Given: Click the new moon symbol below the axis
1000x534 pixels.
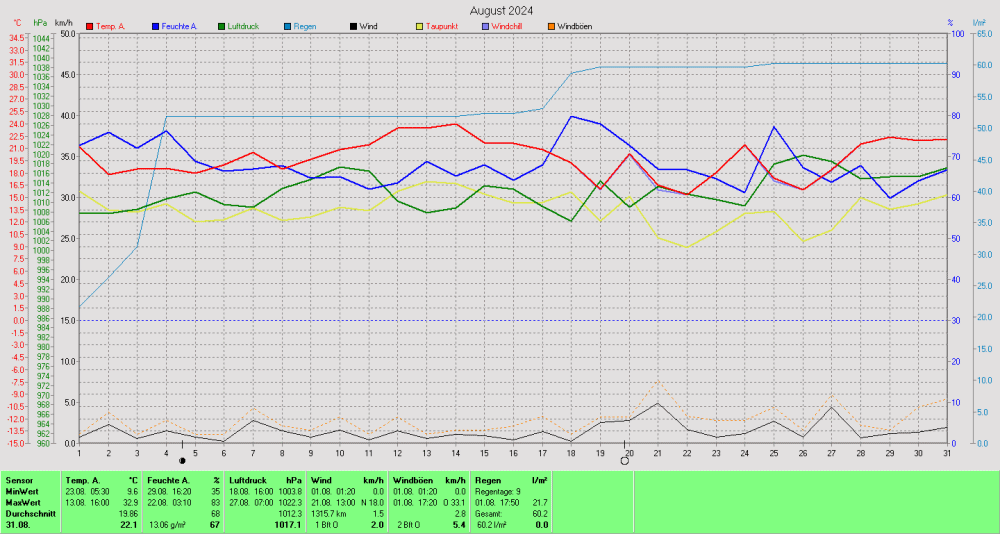Looking at the screenshot, I should [x=182, y=460].
